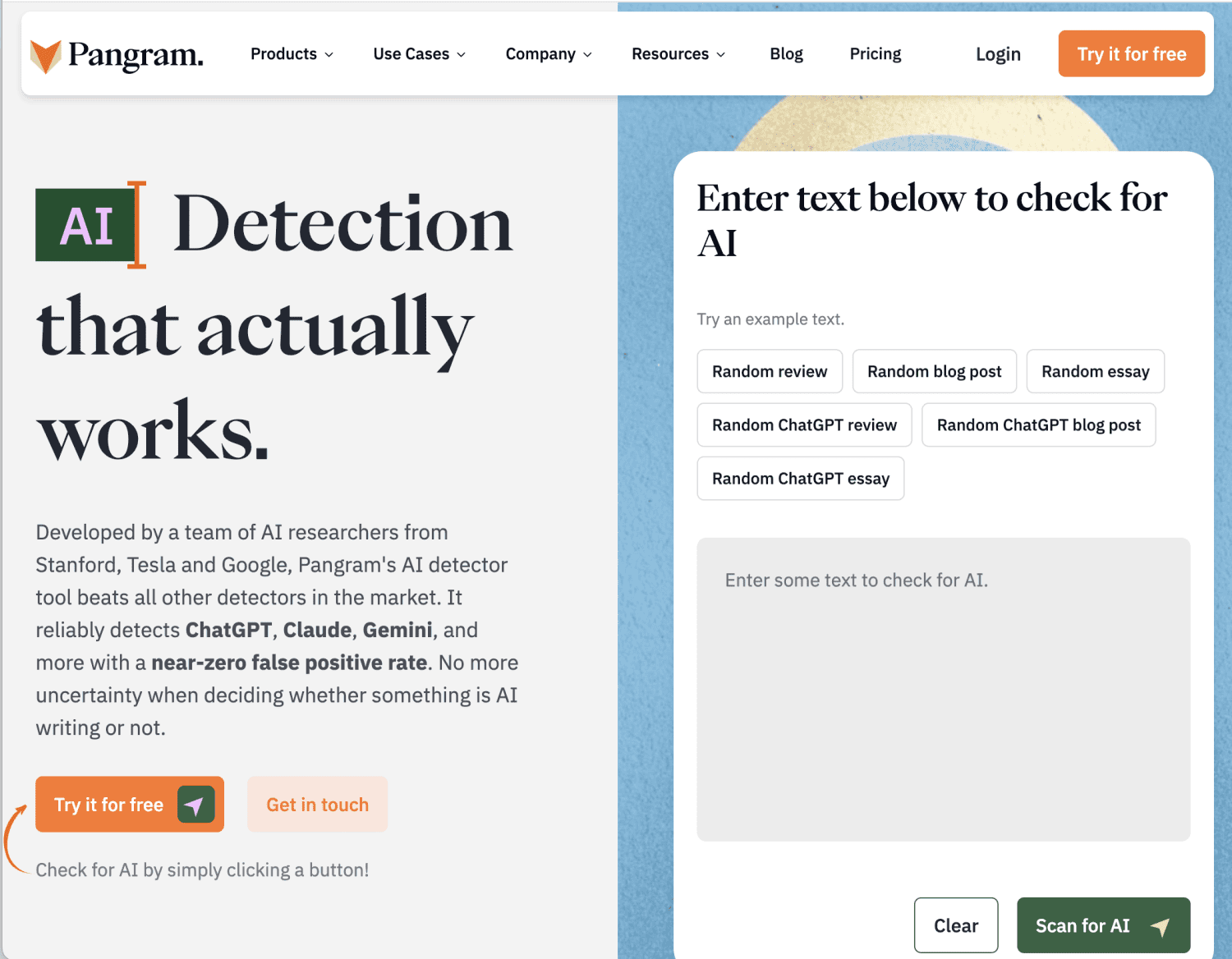
Task: Click the bold 'near-zero false positive rate' text
Action: click(x=289, y=663)
